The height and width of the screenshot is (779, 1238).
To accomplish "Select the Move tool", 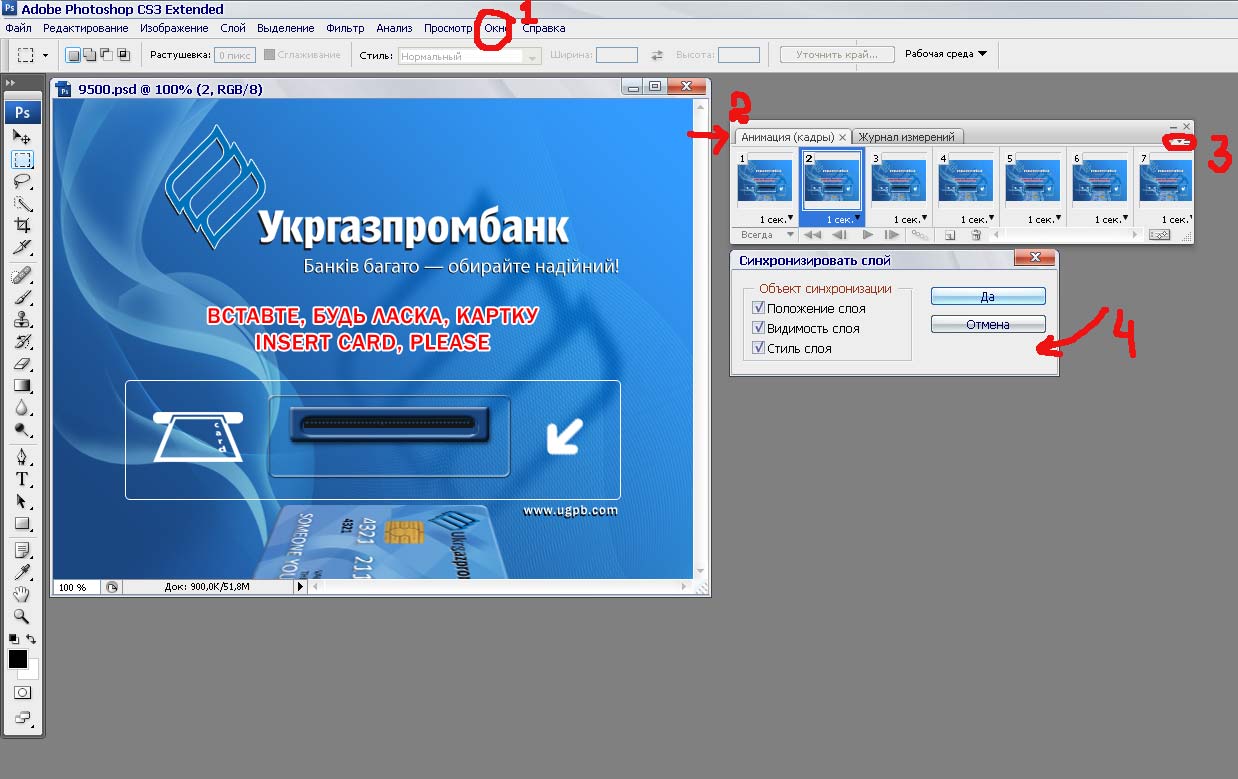I will [x=22, y=136].
